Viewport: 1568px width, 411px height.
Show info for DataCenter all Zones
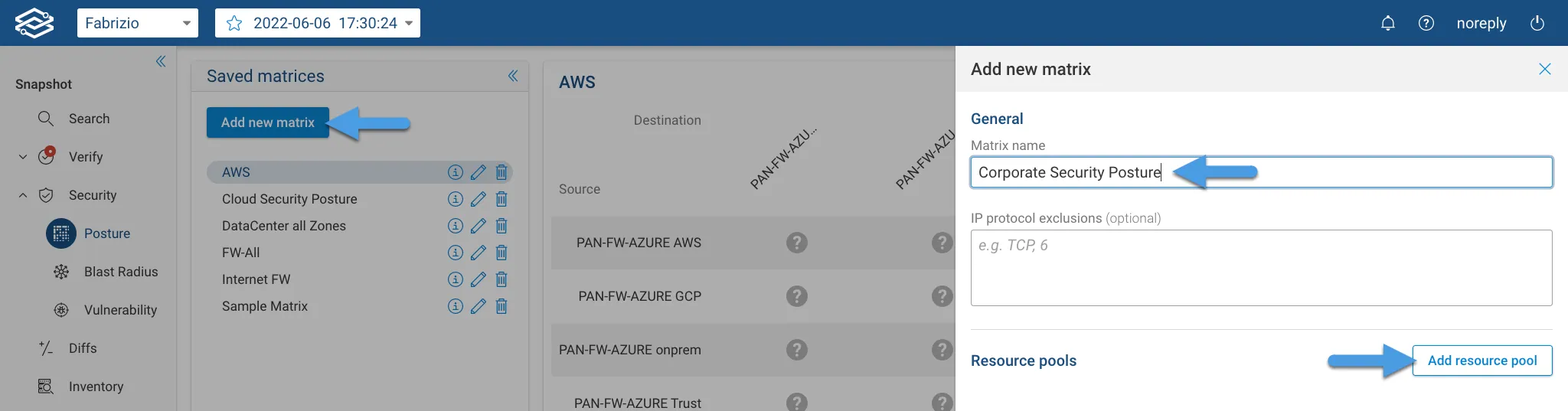[456, 226]
